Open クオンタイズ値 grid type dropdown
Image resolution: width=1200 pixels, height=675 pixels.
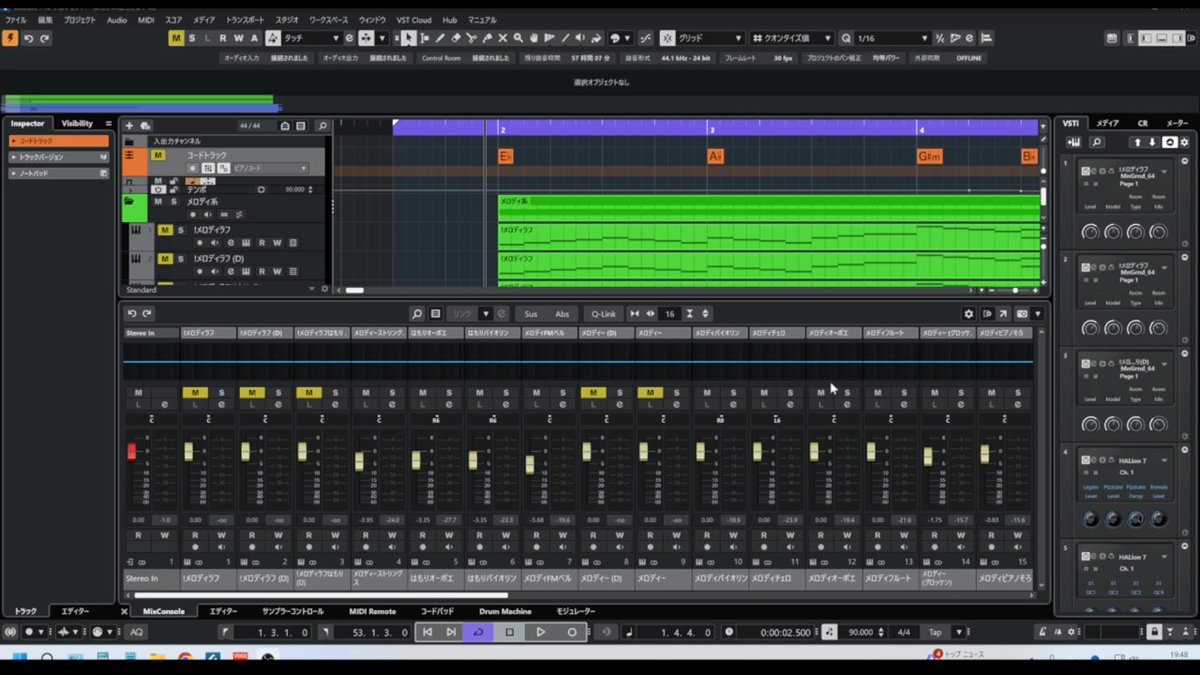792,38
